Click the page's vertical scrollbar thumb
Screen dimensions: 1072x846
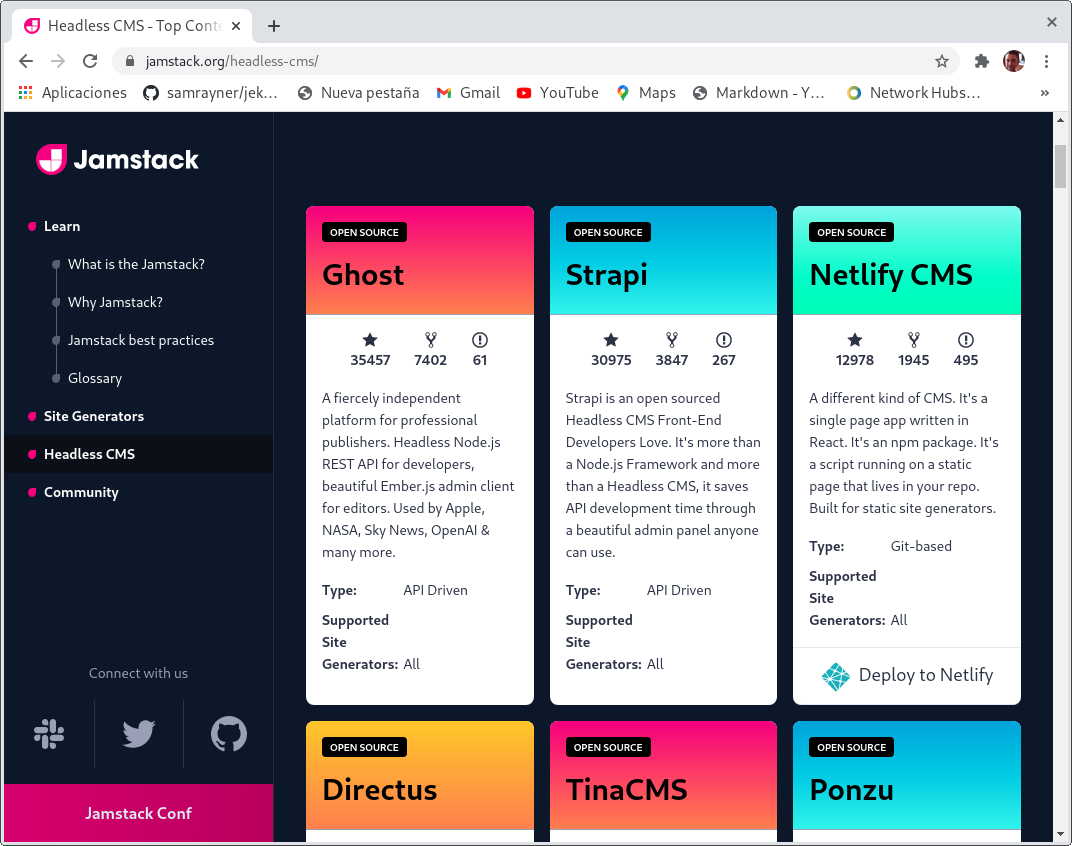[x=1060, y=166]
